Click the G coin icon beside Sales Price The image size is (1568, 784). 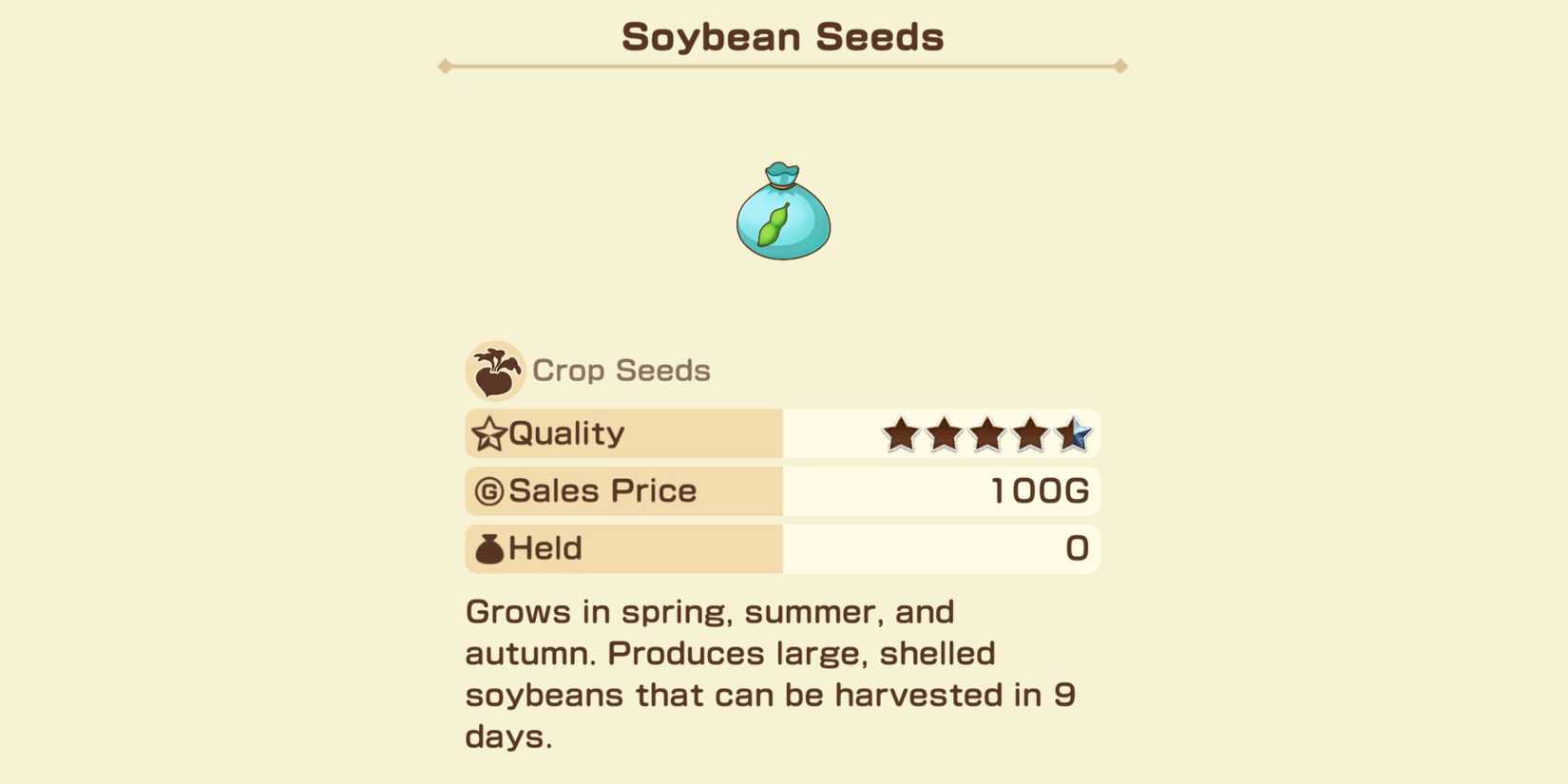coord(488,490)
